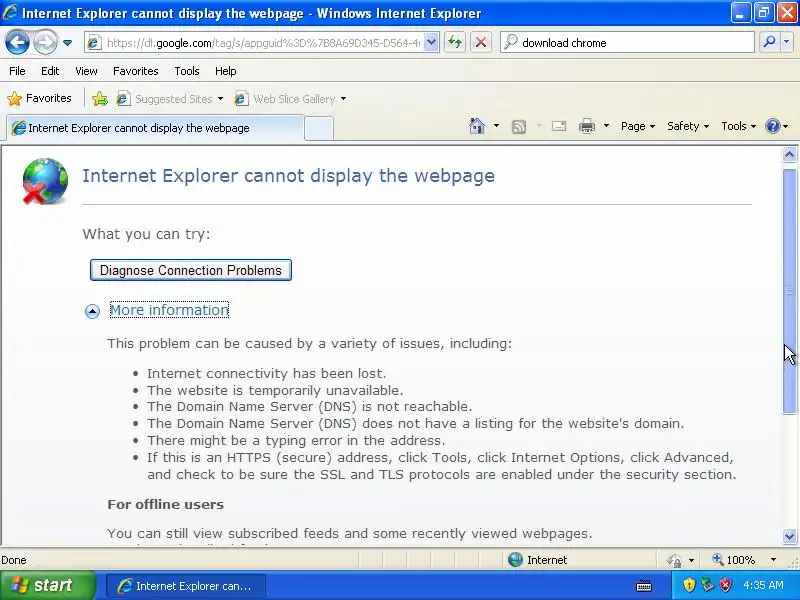Click the IE page icon in address bar

point(93,43)
